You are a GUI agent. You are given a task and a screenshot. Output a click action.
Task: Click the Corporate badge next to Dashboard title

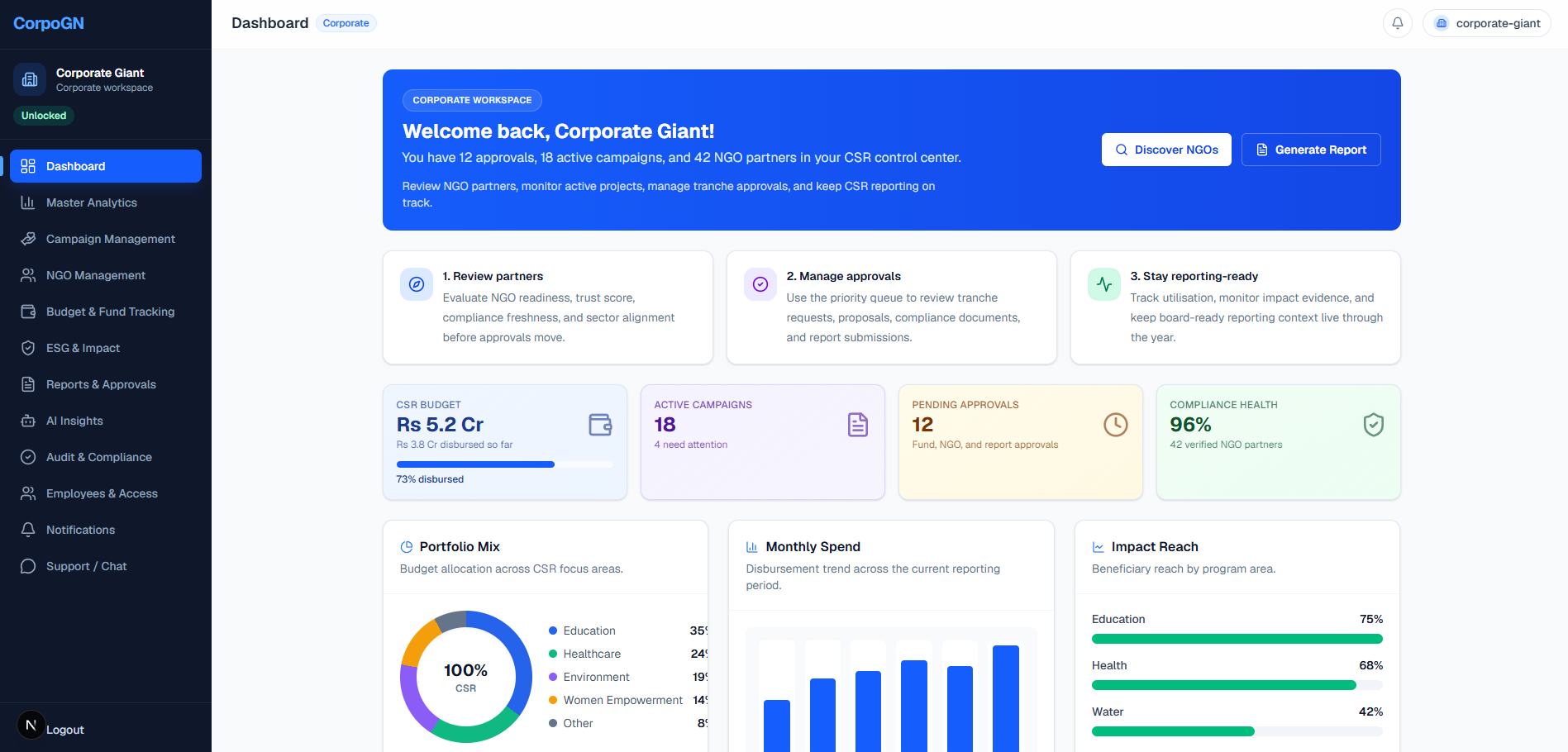tap(346, 23)
